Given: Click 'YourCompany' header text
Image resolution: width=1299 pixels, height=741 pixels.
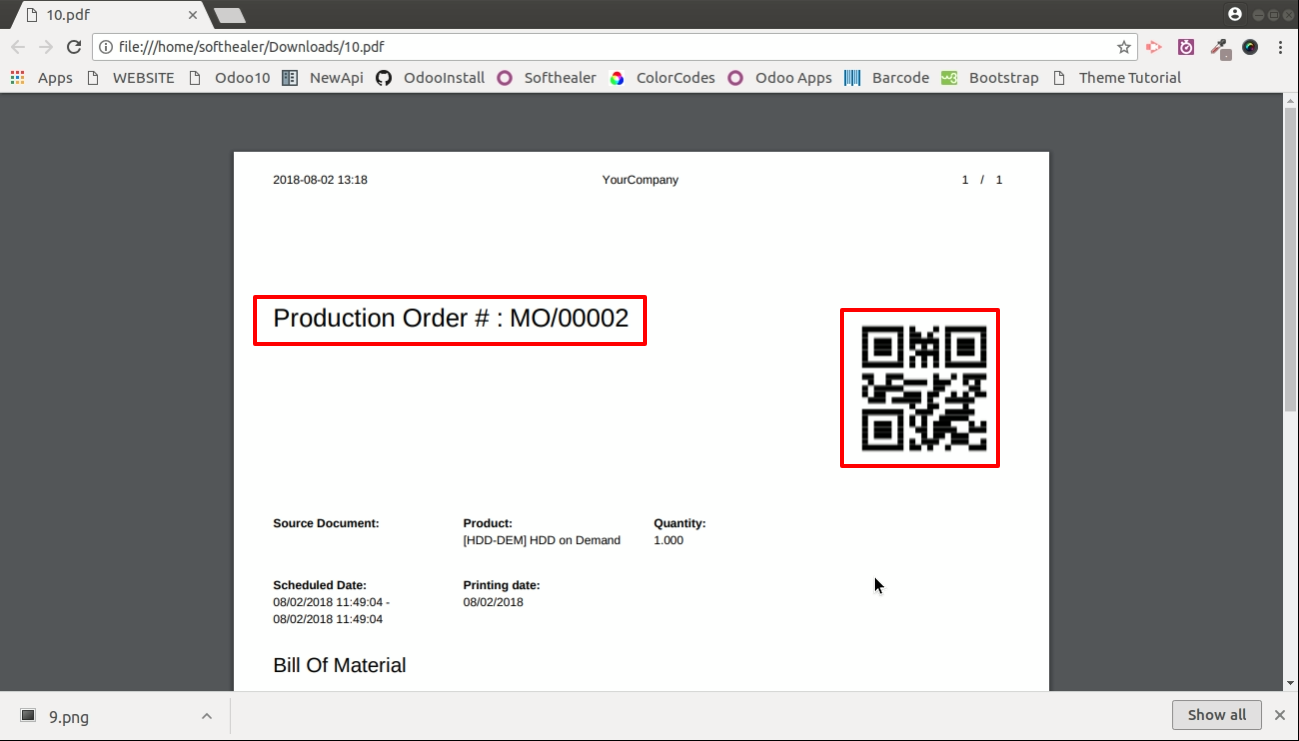Looking at the screenshot, I should point(640,180).
